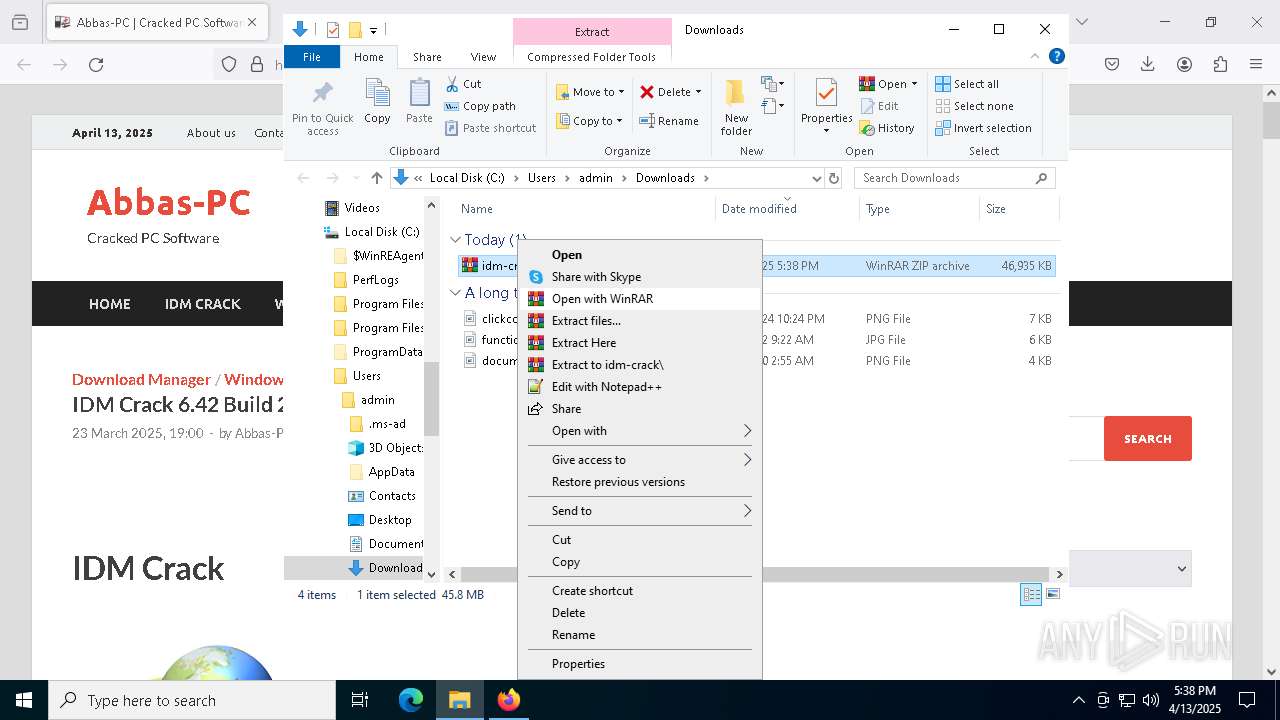Switch to details view layout icon
Screen dimensions: 1280x720
point(1031,595)
